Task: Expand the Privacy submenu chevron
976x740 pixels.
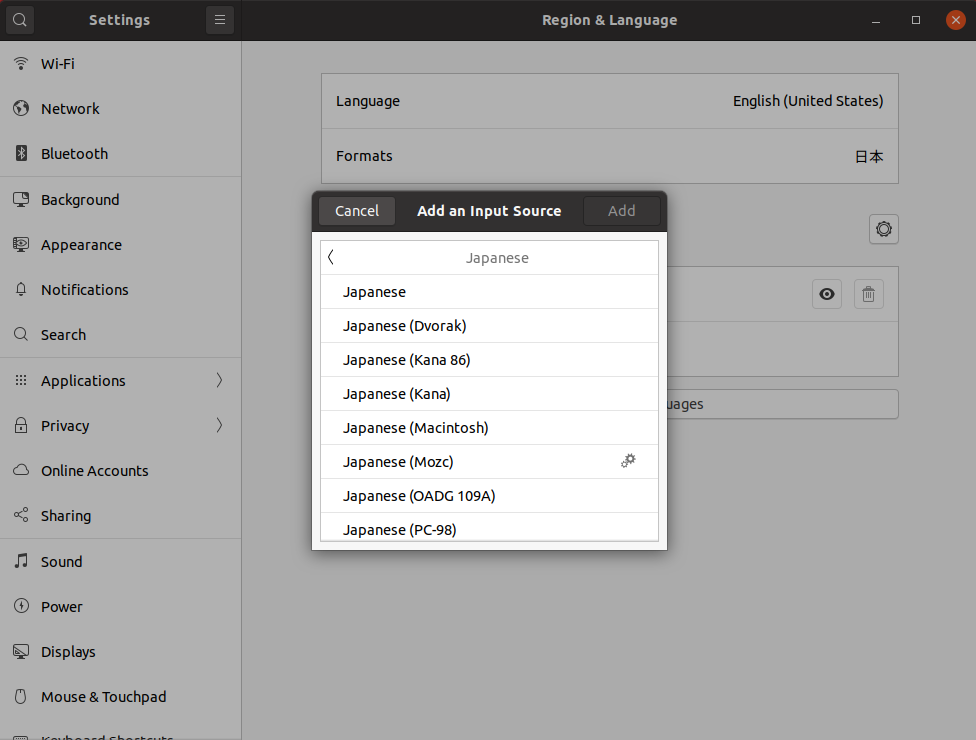Action: pos(219,425)
